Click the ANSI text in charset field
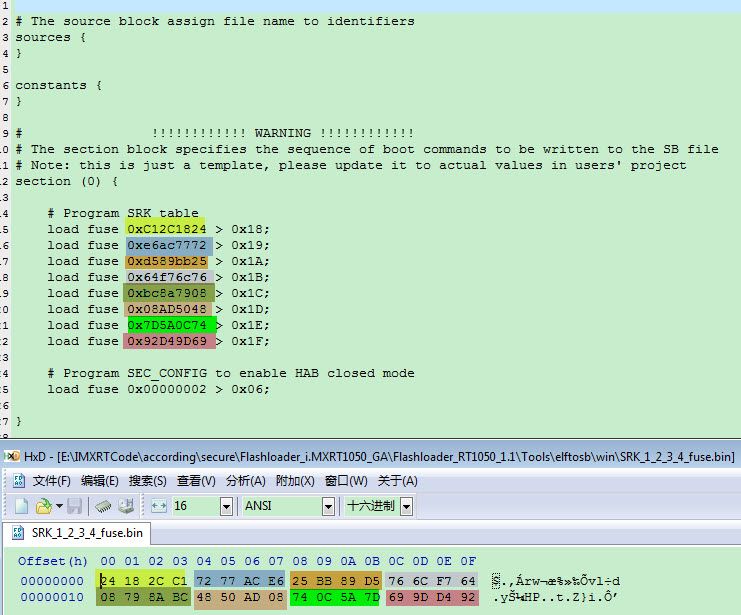Viewport: 741px width, 615px height. tap(258, 506)
